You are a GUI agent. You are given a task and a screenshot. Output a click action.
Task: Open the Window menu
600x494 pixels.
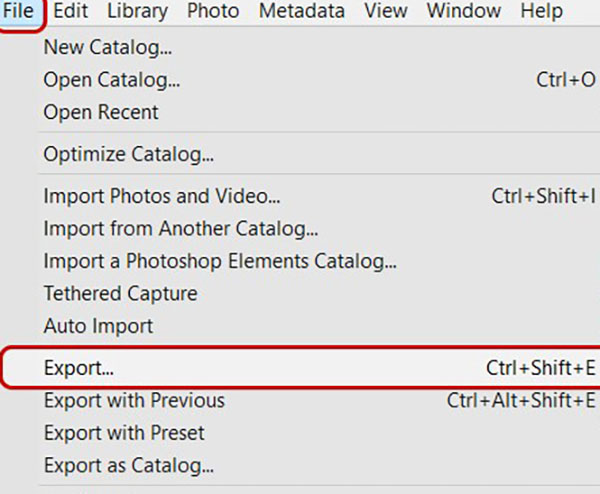pos(462,12)
